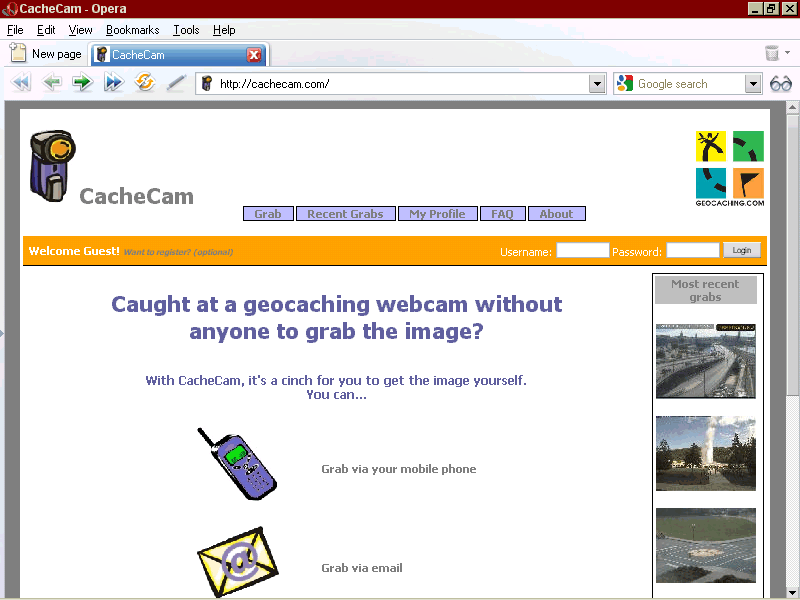Open the About page

click(557, 214)
